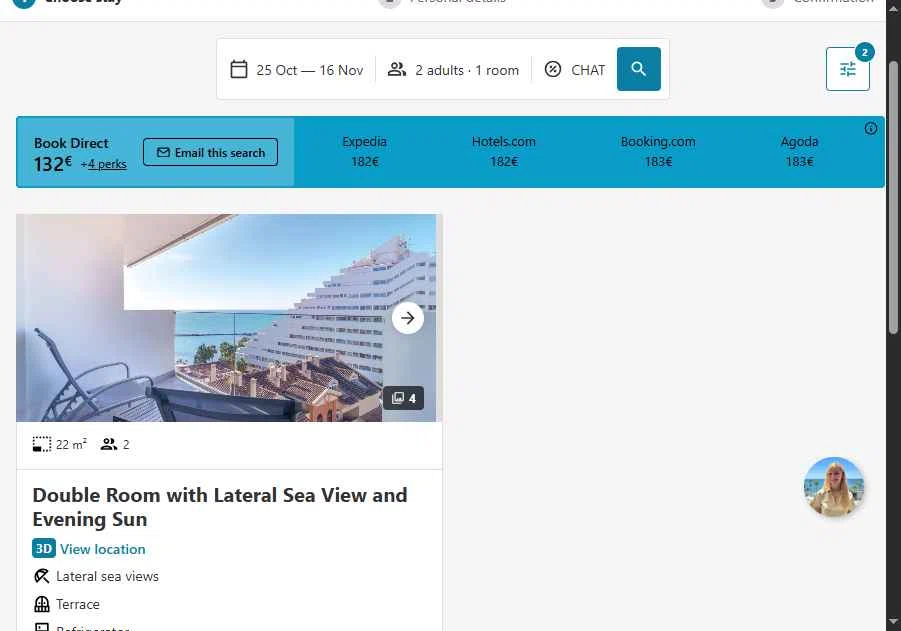Click the Email this search button
The width and height of the screenshot is (901, 631).
coord(210,152)
